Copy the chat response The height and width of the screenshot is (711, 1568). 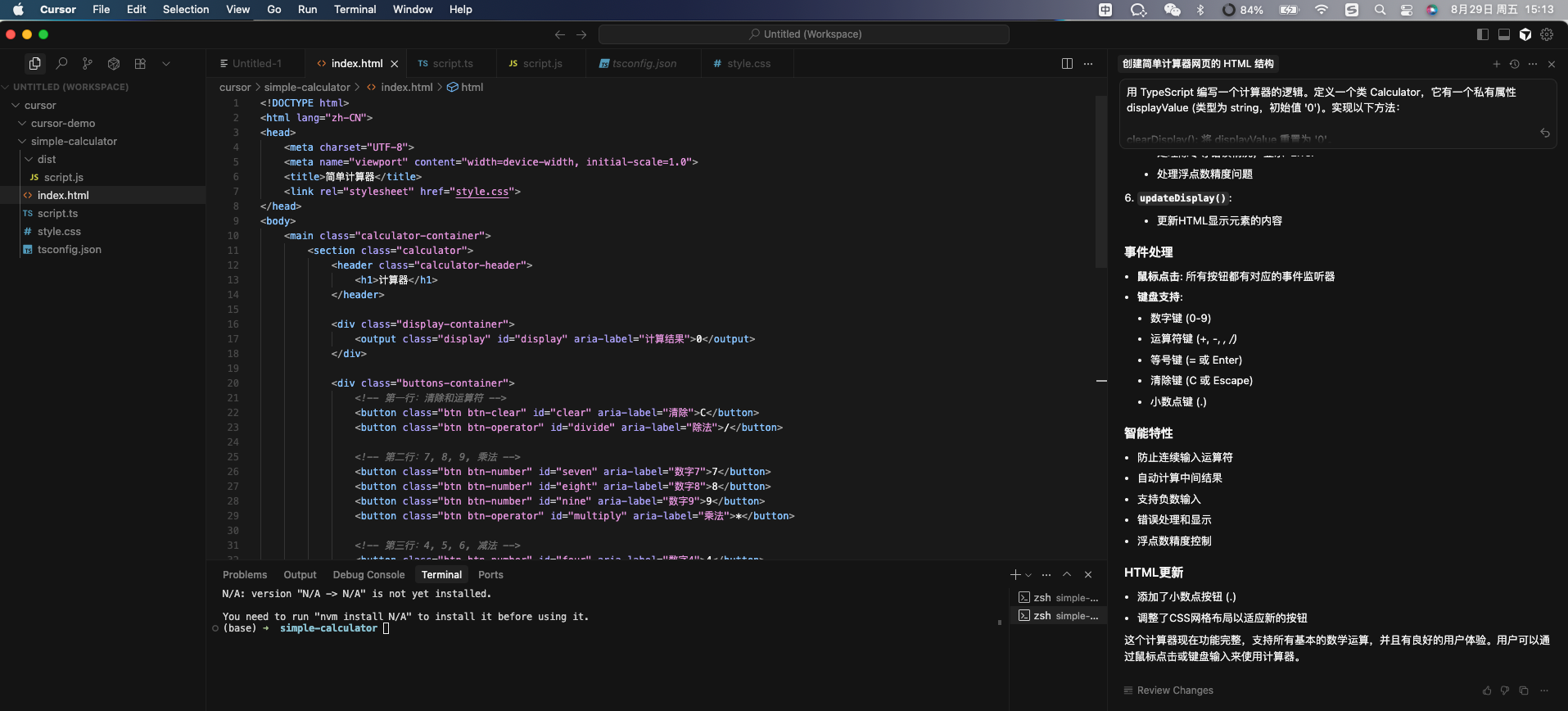[x=1524, y=691]
